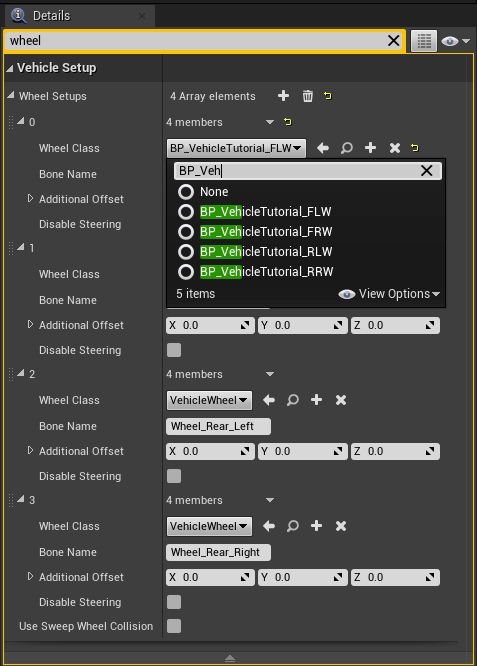Viewport: 477px width, 666px height.
Task: Use selected asset for index 0 Wheel Class
Action: (323, 148)
